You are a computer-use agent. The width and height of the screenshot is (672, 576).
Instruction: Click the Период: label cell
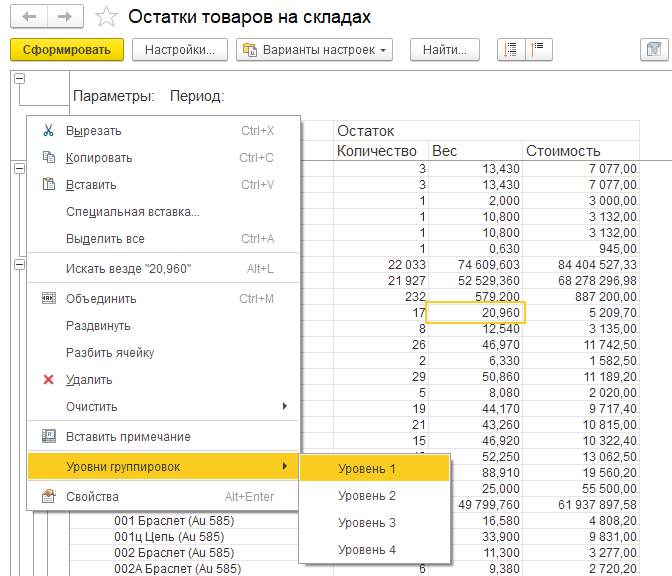197,96
